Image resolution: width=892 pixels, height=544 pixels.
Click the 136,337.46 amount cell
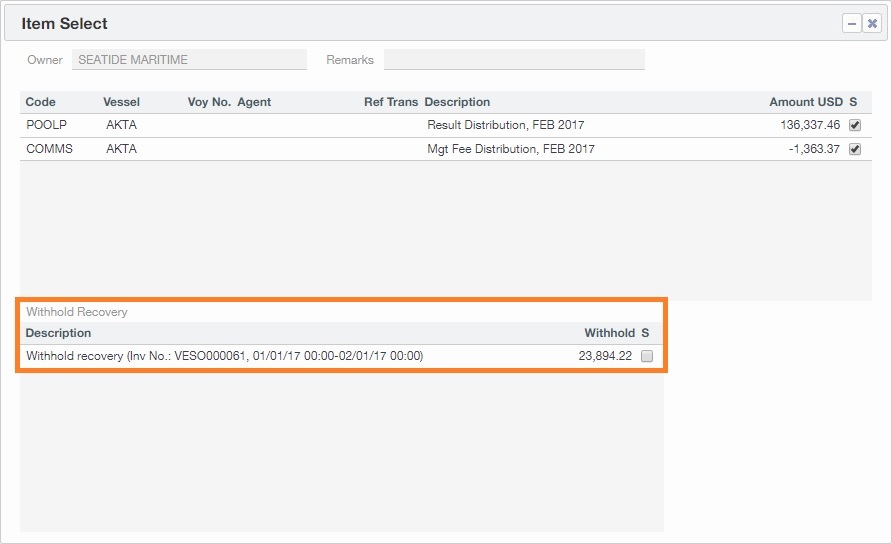[x=810, y=125]
